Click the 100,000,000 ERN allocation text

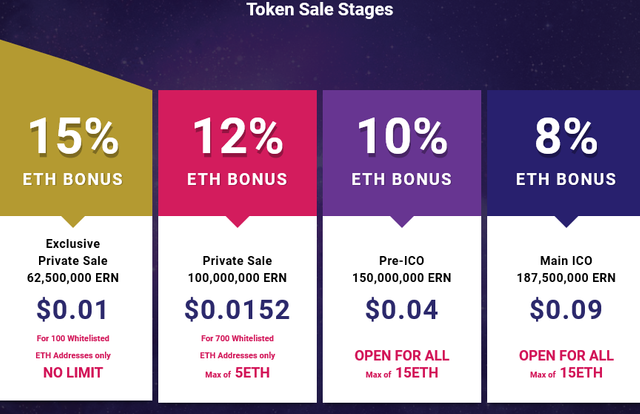237,278
